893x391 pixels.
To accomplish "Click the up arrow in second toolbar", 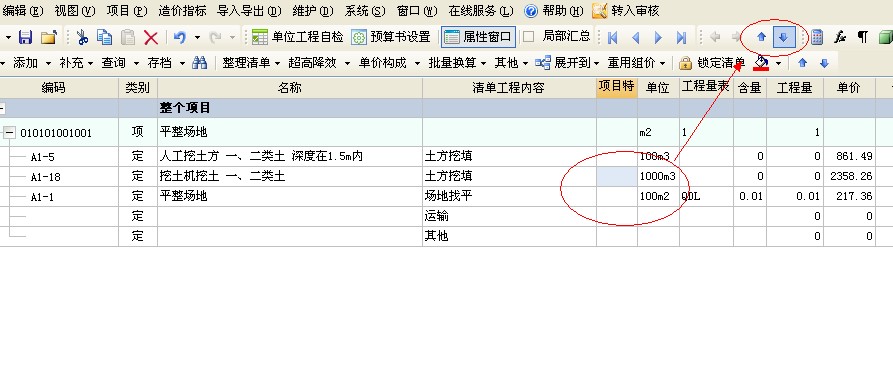I will pos(802,63).
